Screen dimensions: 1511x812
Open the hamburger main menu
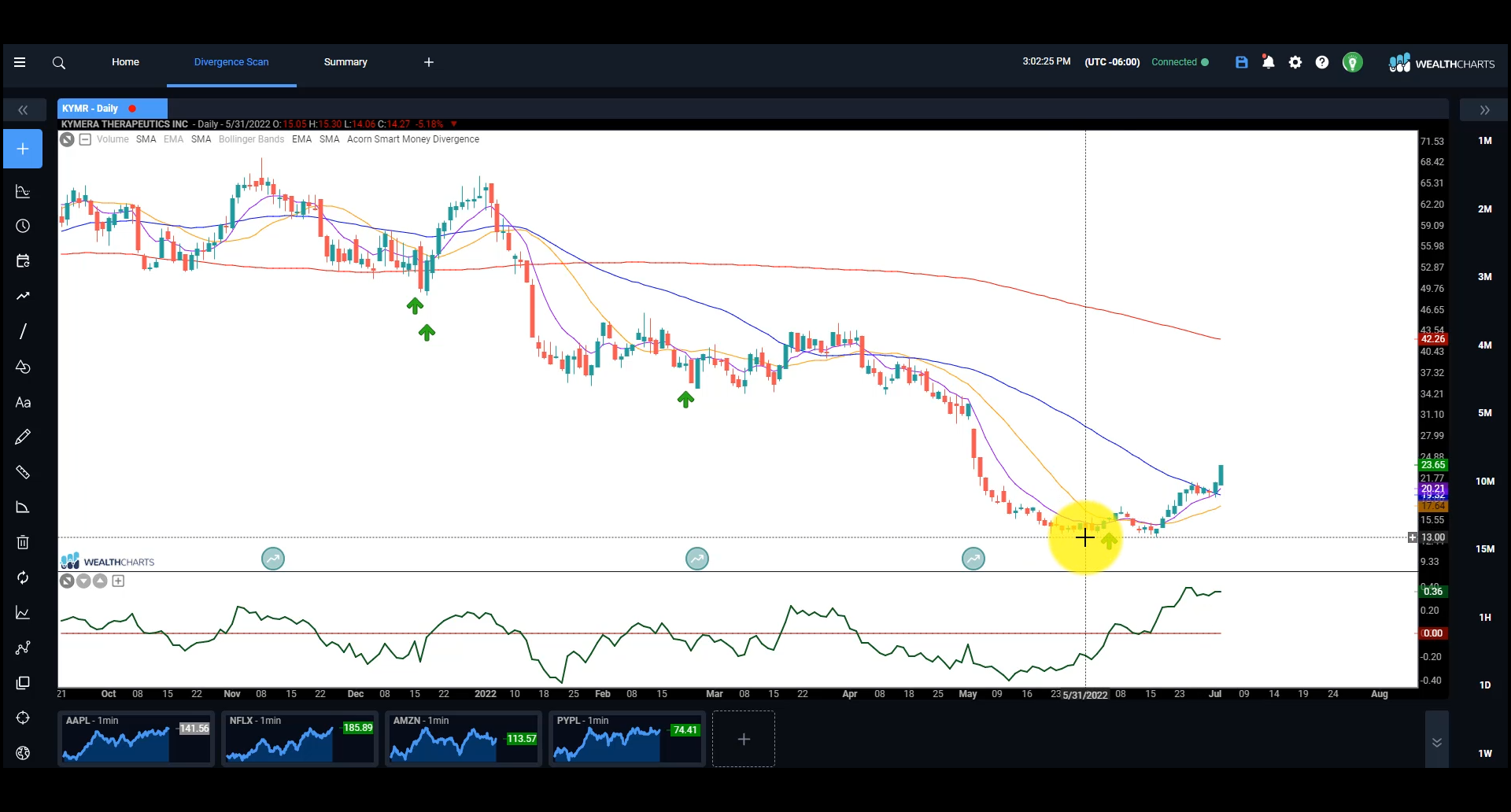20,62
